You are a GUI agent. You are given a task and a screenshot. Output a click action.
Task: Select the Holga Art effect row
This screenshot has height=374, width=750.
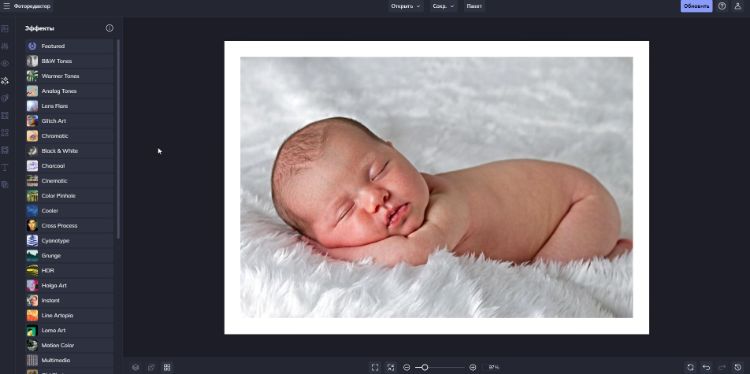pyautogui.click(x=69, y=286)
